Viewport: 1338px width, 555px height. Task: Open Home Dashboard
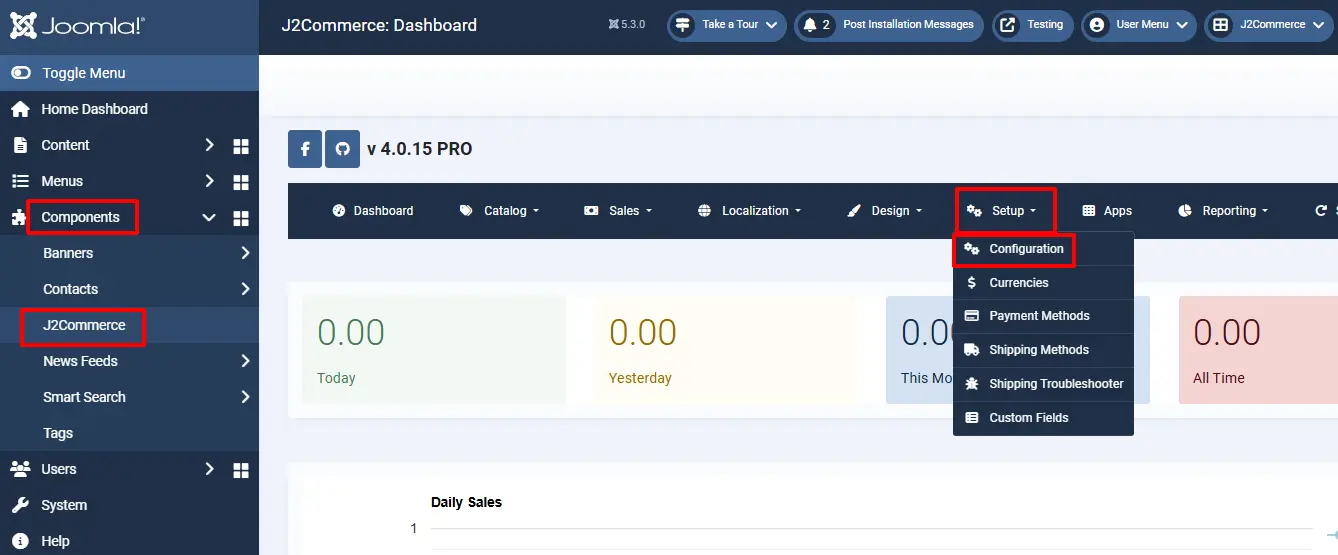point(94,109)
